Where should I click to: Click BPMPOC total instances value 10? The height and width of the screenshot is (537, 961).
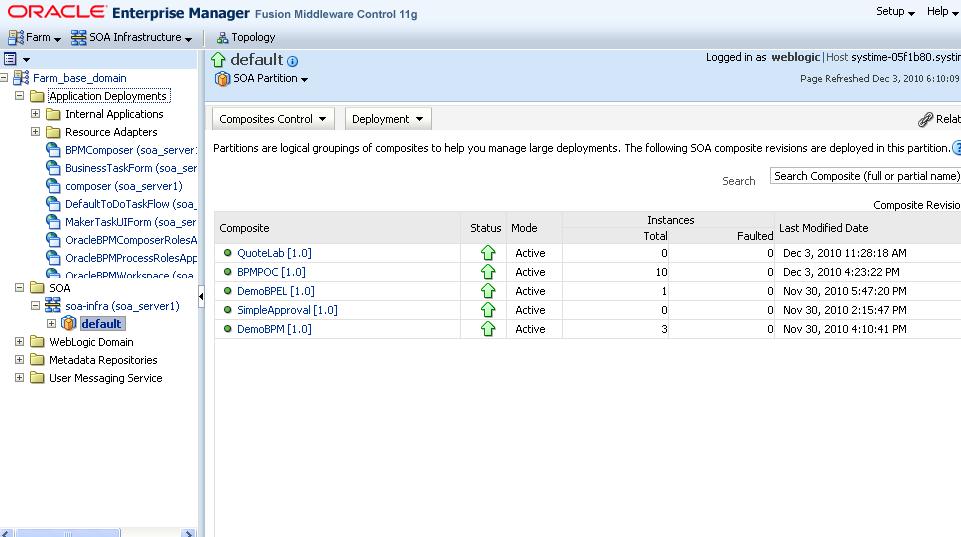coord(661,272)
